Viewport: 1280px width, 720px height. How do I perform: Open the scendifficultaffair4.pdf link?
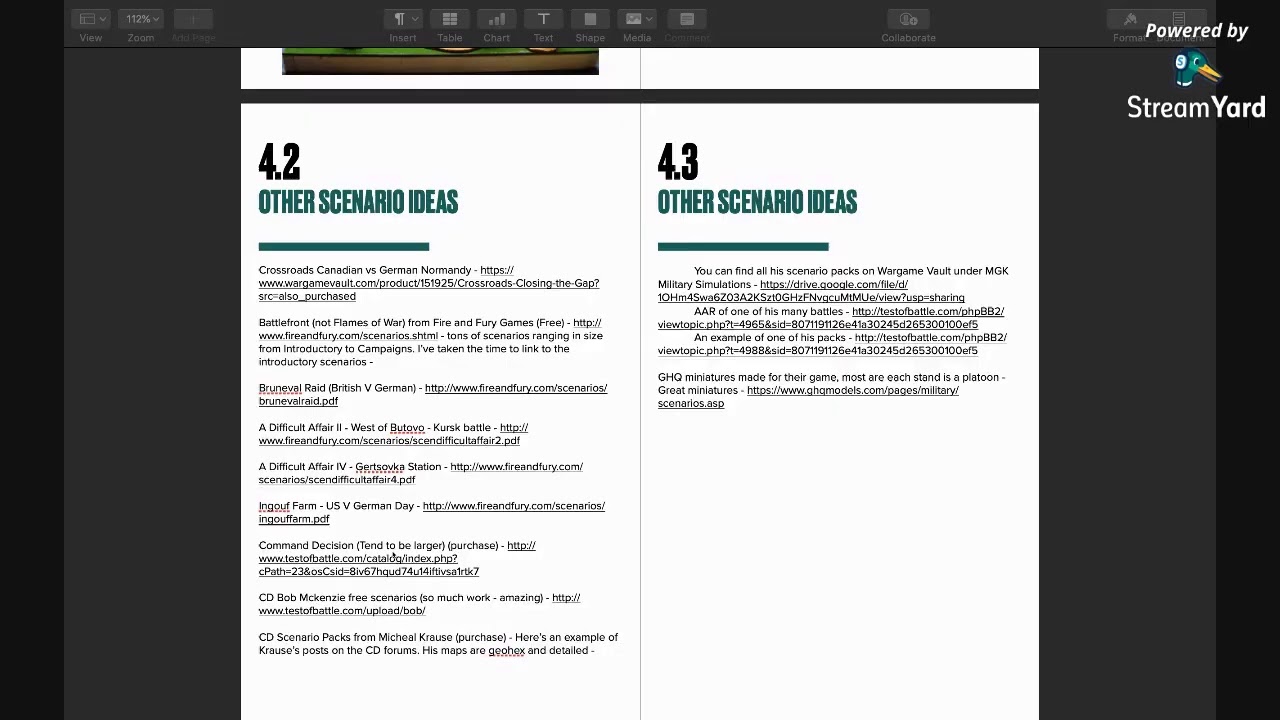516,466
